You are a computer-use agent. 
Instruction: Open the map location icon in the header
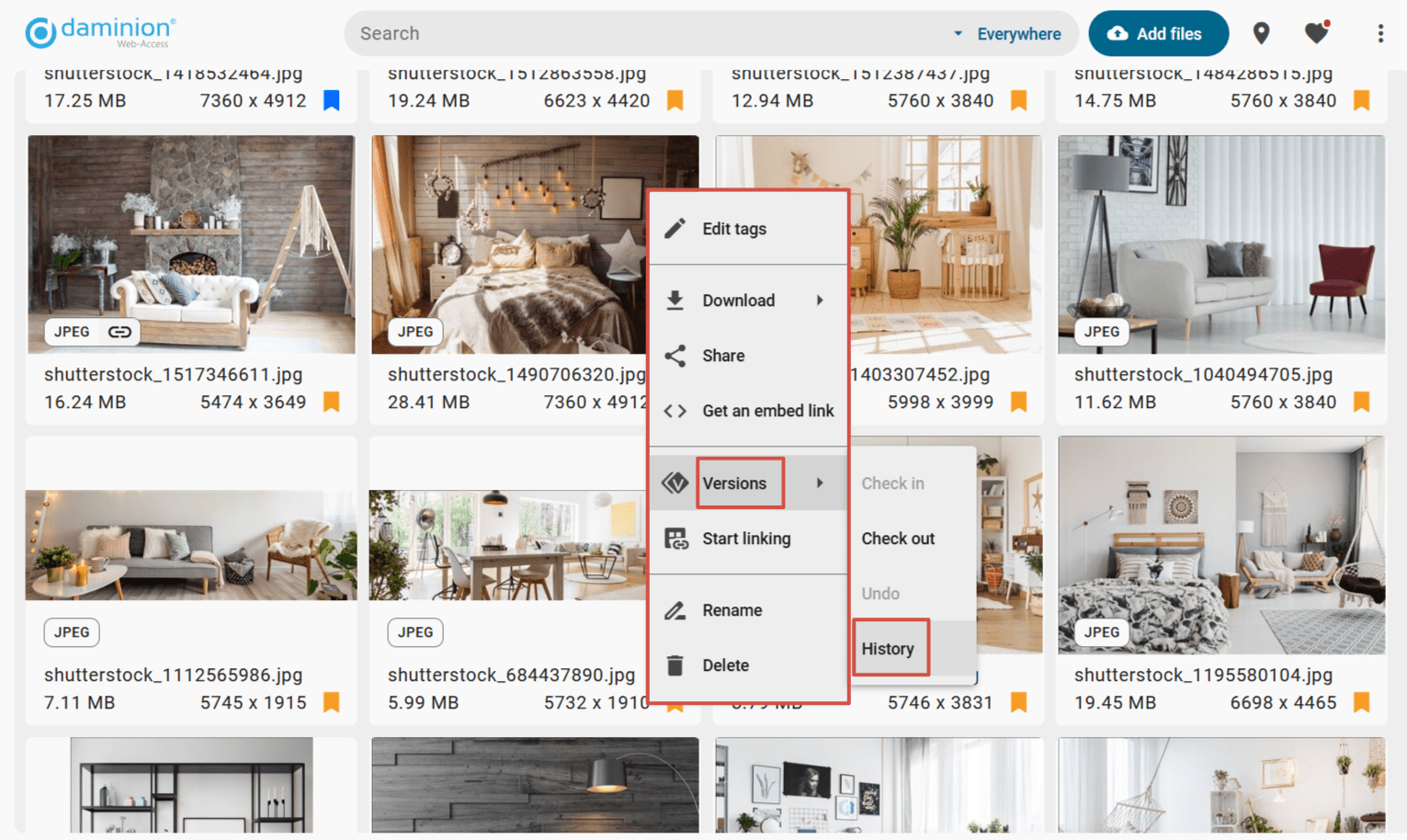1261,33
